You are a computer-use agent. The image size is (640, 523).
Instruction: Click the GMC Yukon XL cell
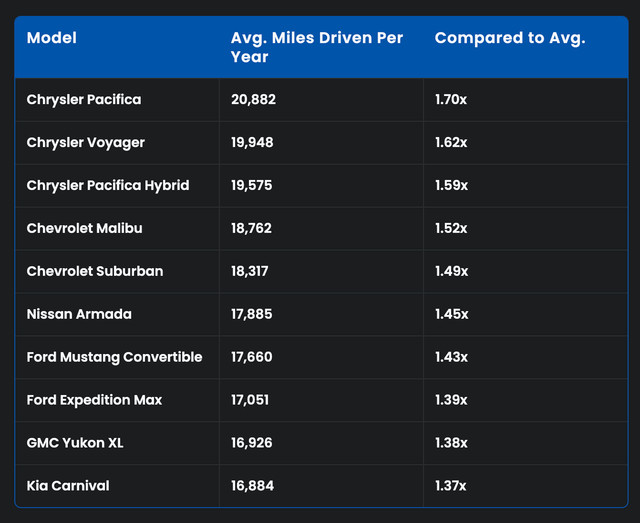[x=75, y=443]
